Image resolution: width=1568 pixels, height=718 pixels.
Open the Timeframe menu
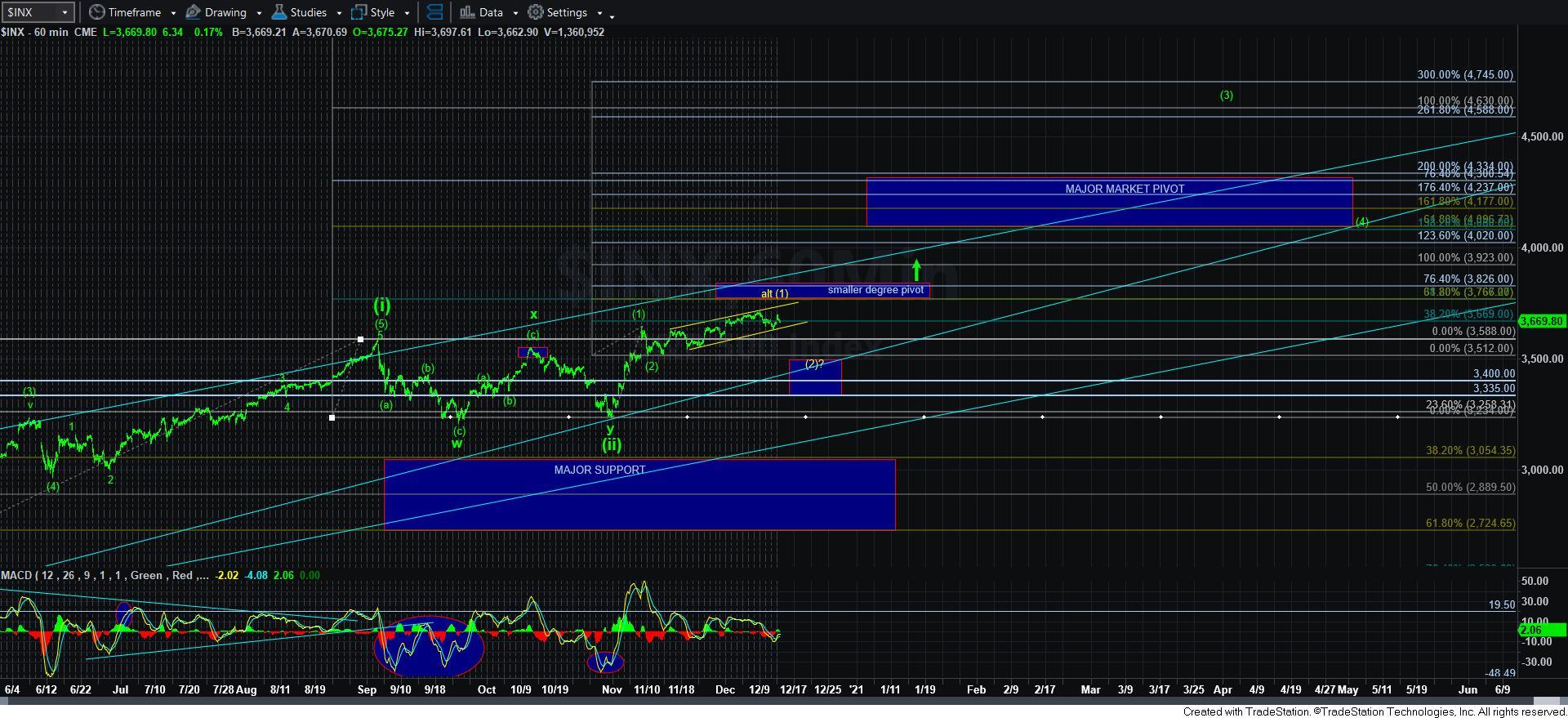(133, 12)
